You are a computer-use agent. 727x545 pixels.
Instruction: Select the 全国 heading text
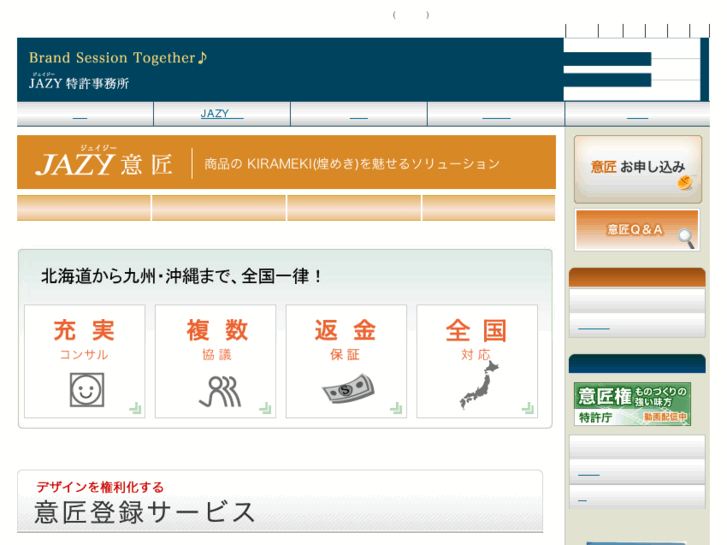[x=476, y=330]
